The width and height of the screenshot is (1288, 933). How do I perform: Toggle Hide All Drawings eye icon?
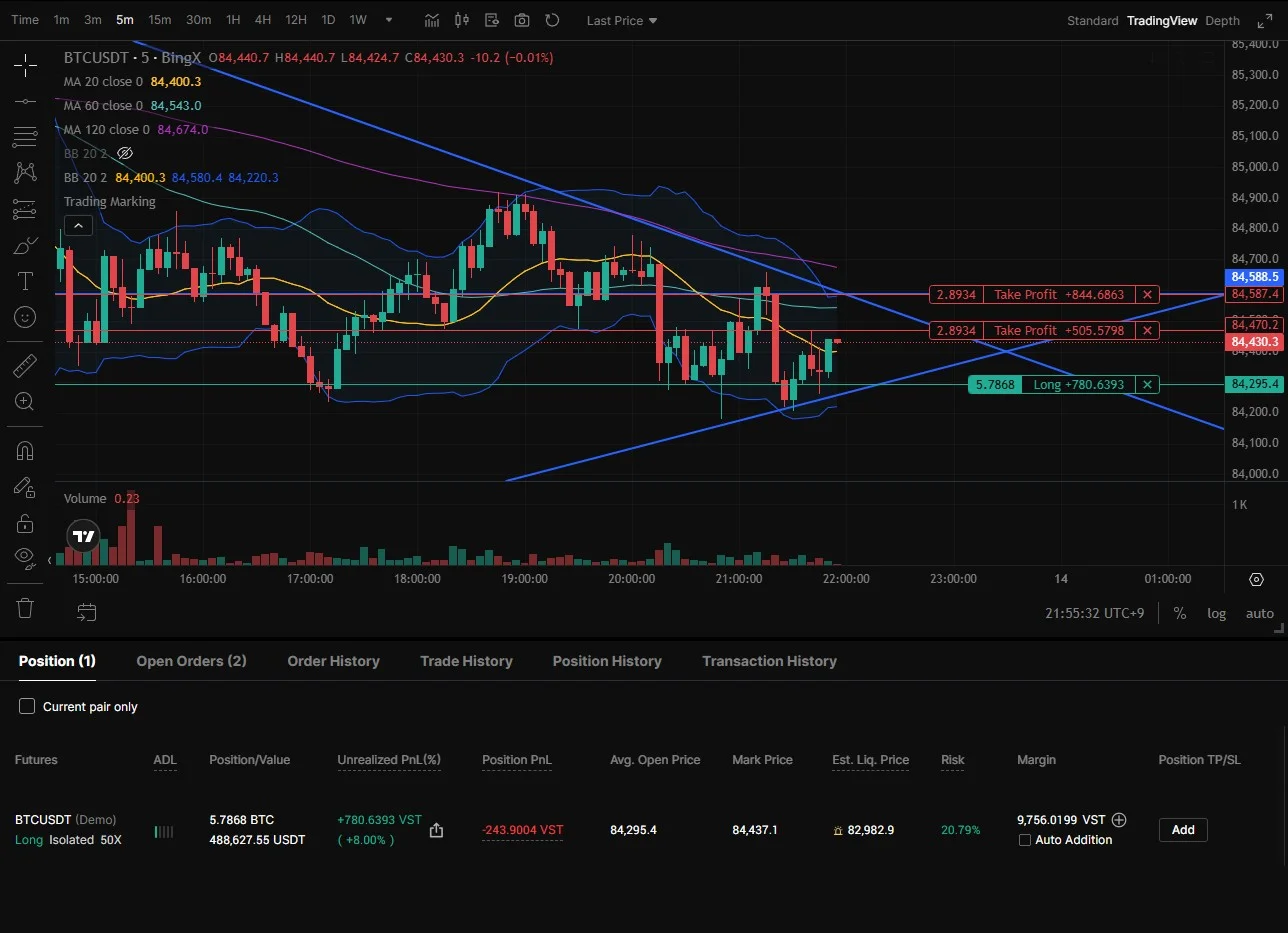(25, 556)
